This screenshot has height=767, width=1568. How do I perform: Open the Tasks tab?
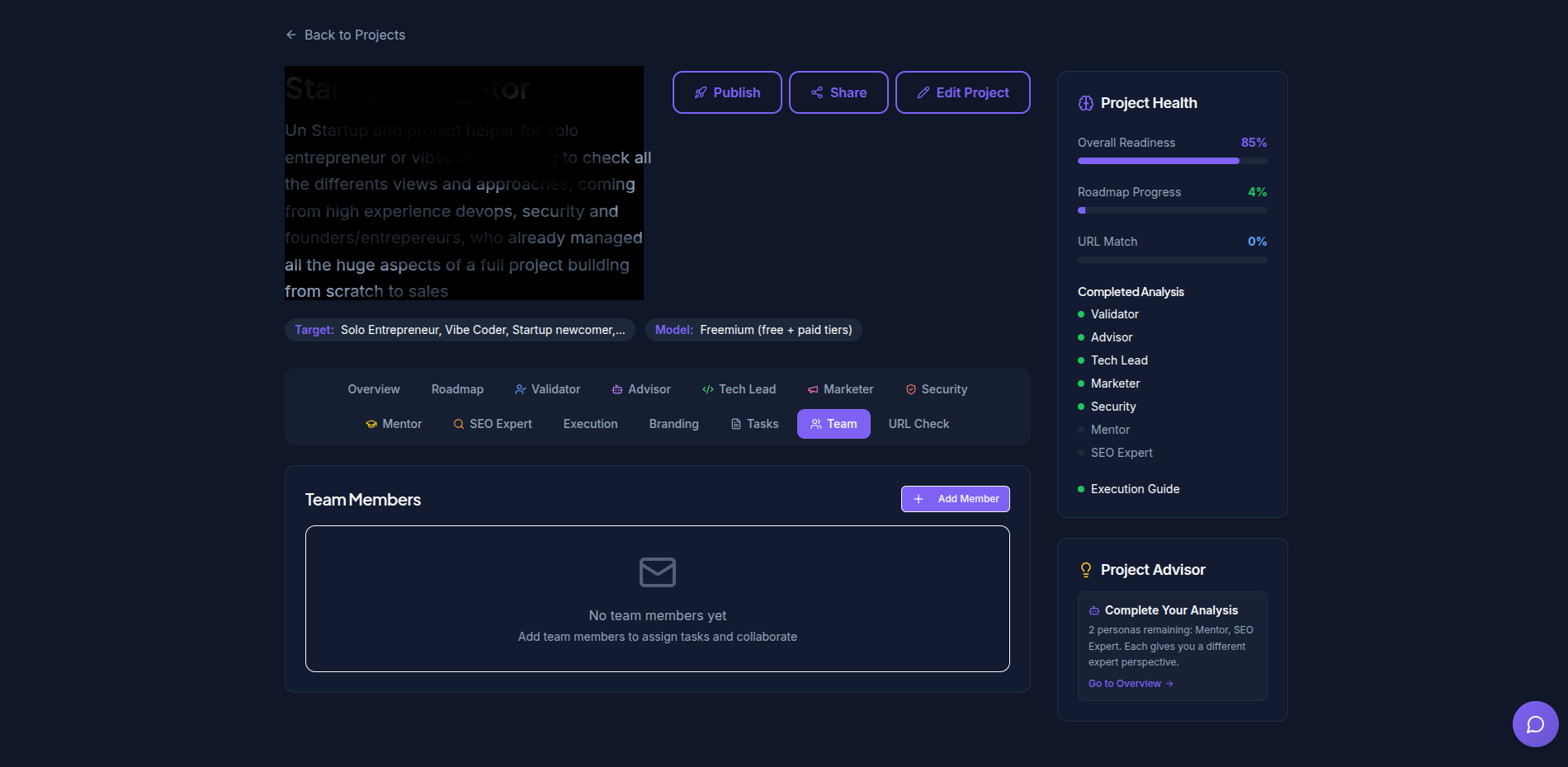(x=754, y=424)
